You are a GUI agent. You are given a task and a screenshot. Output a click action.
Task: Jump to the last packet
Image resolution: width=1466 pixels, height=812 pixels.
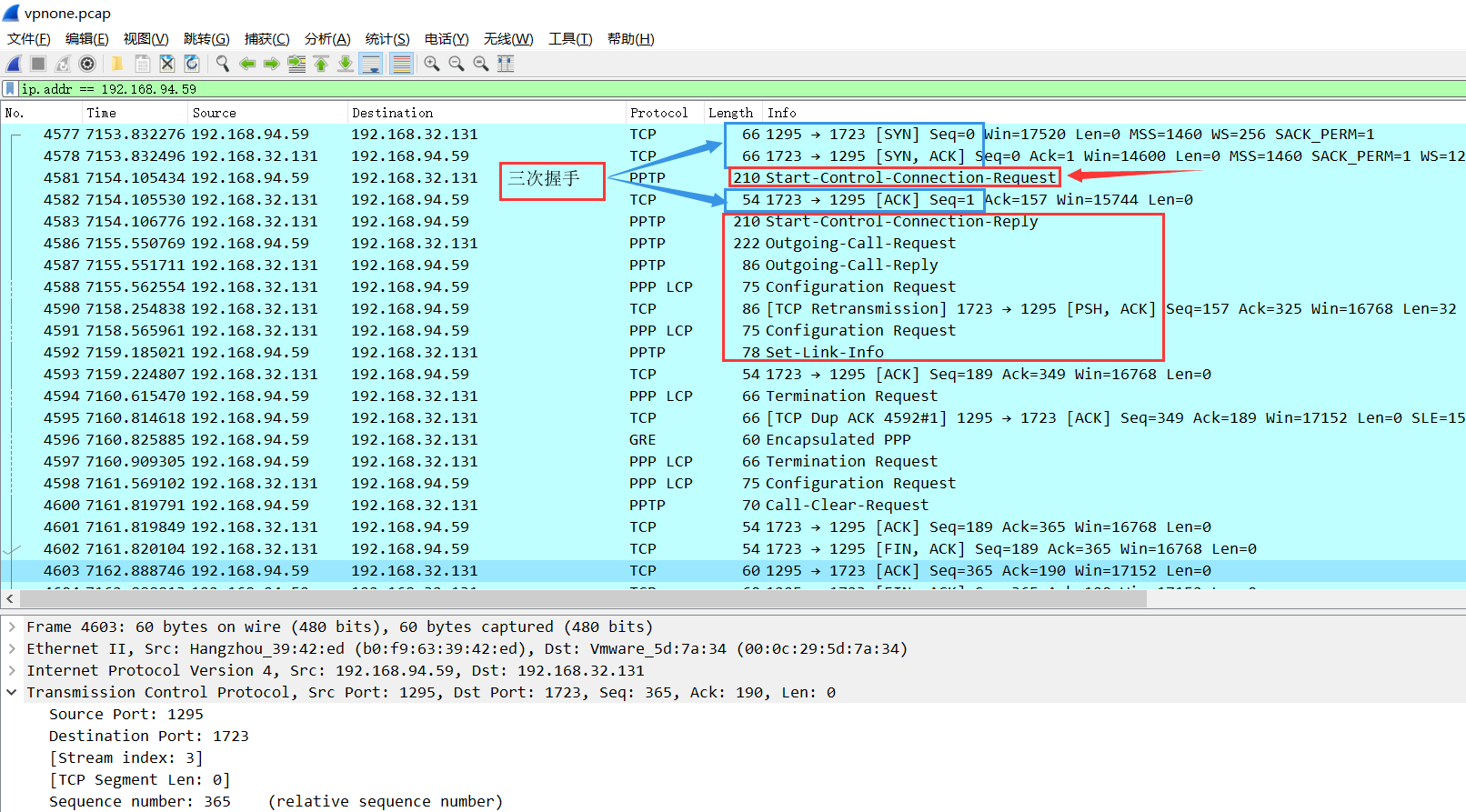pyautogui.click(x=346, y=64)
